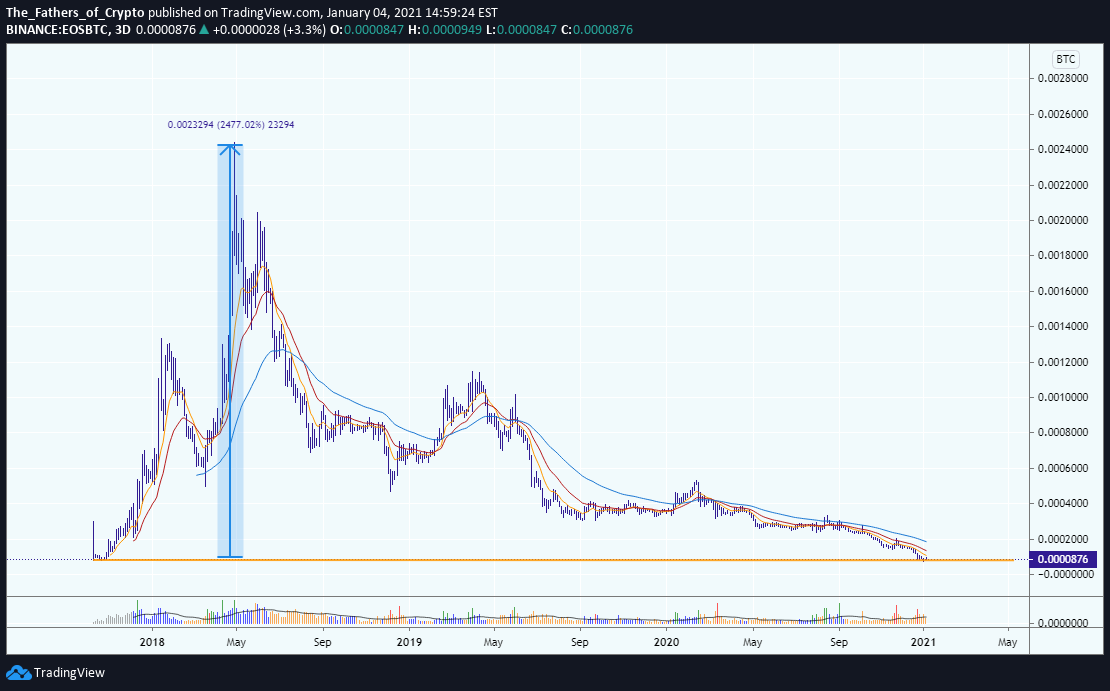The width and height of the screenshot is (1110, 691).
Task: Click the TradingView brand text
Action: (69, 673)
